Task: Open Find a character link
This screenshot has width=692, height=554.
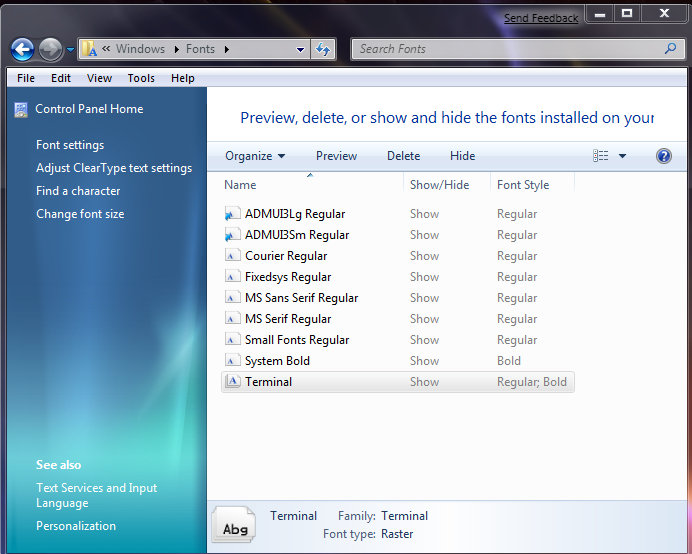Action: (x=78, y=191)
